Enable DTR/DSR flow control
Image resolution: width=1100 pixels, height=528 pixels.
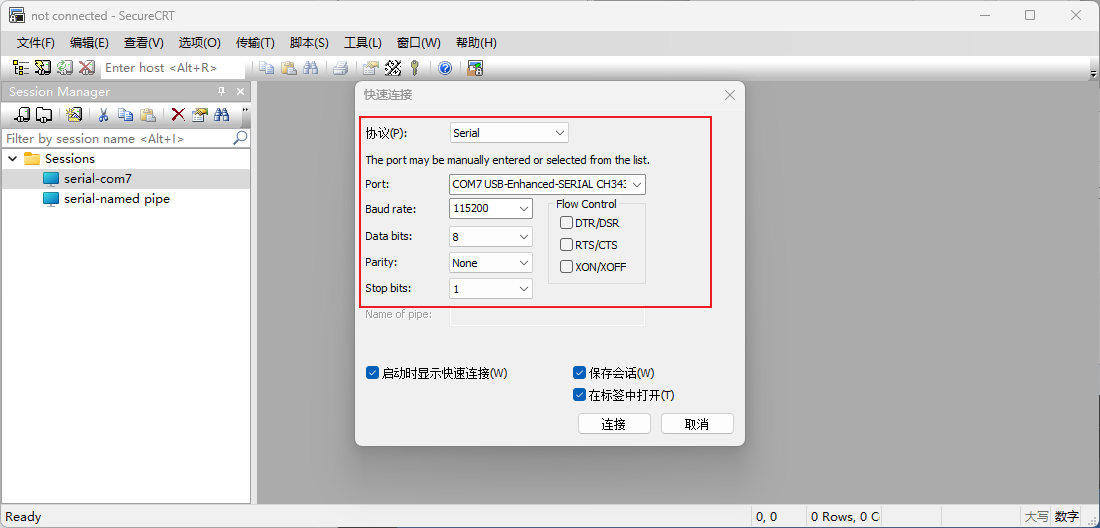click(566, 223)
